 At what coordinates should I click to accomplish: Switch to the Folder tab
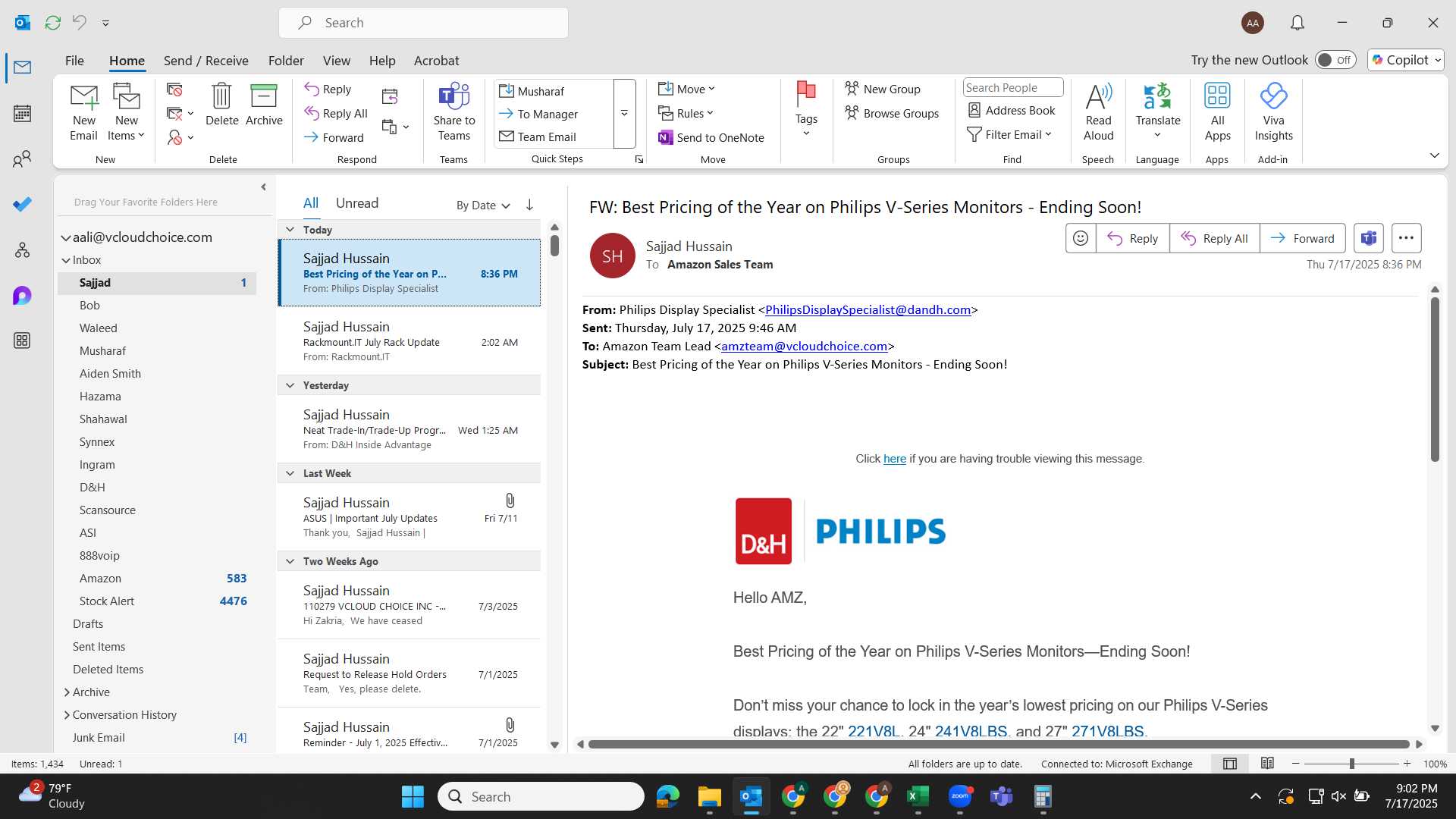pos(286,61)
